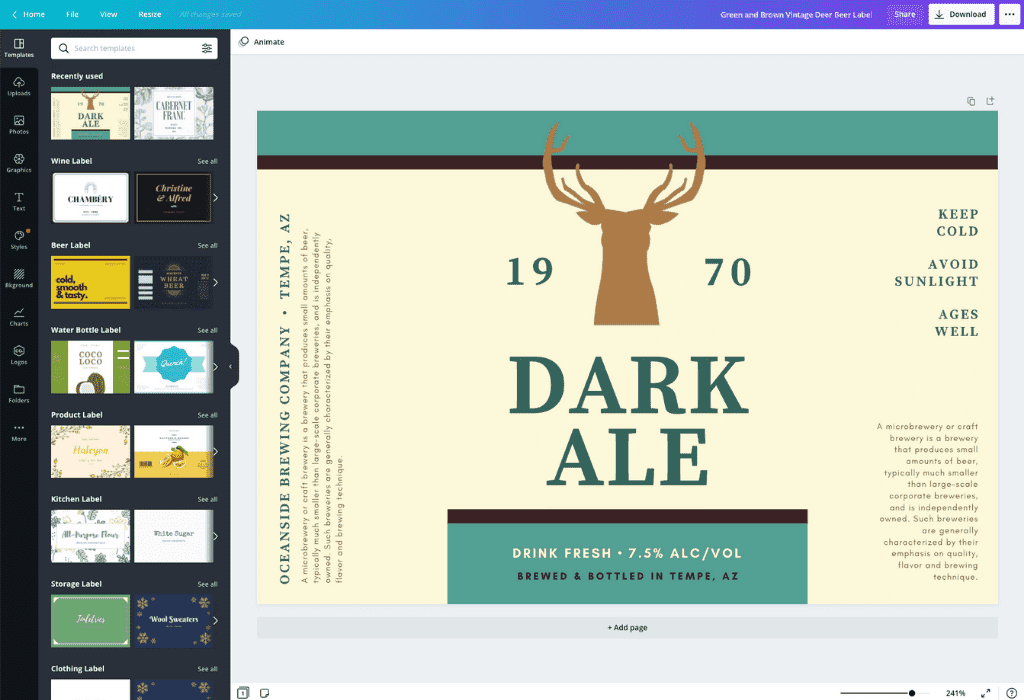Open the zoom percentage selector
This screenshot has width=1024, height=700.
tap(957, 691)
